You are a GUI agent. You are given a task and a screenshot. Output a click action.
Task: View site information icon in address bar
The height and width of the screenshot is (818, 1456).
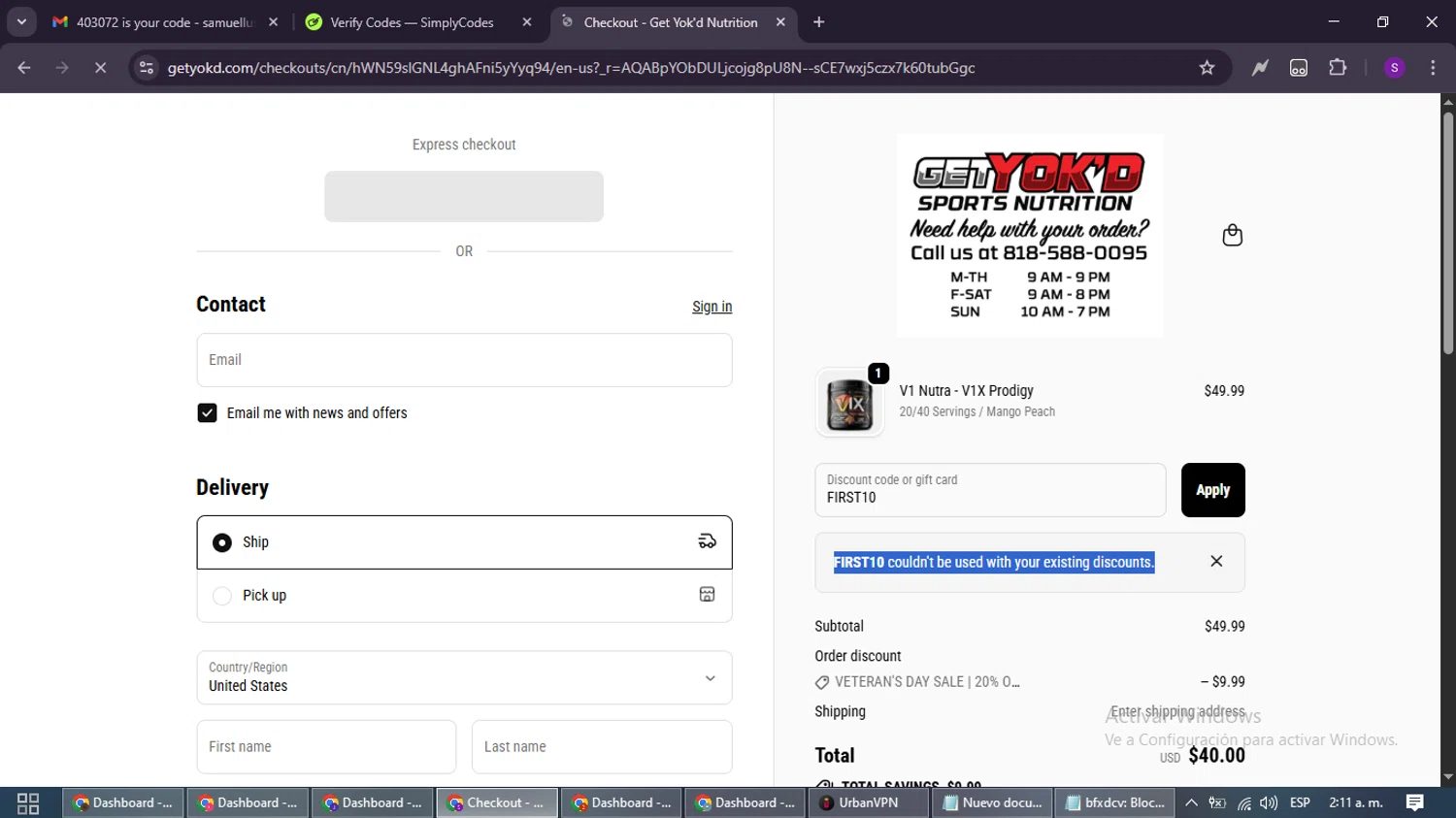[x=147, y=68]
